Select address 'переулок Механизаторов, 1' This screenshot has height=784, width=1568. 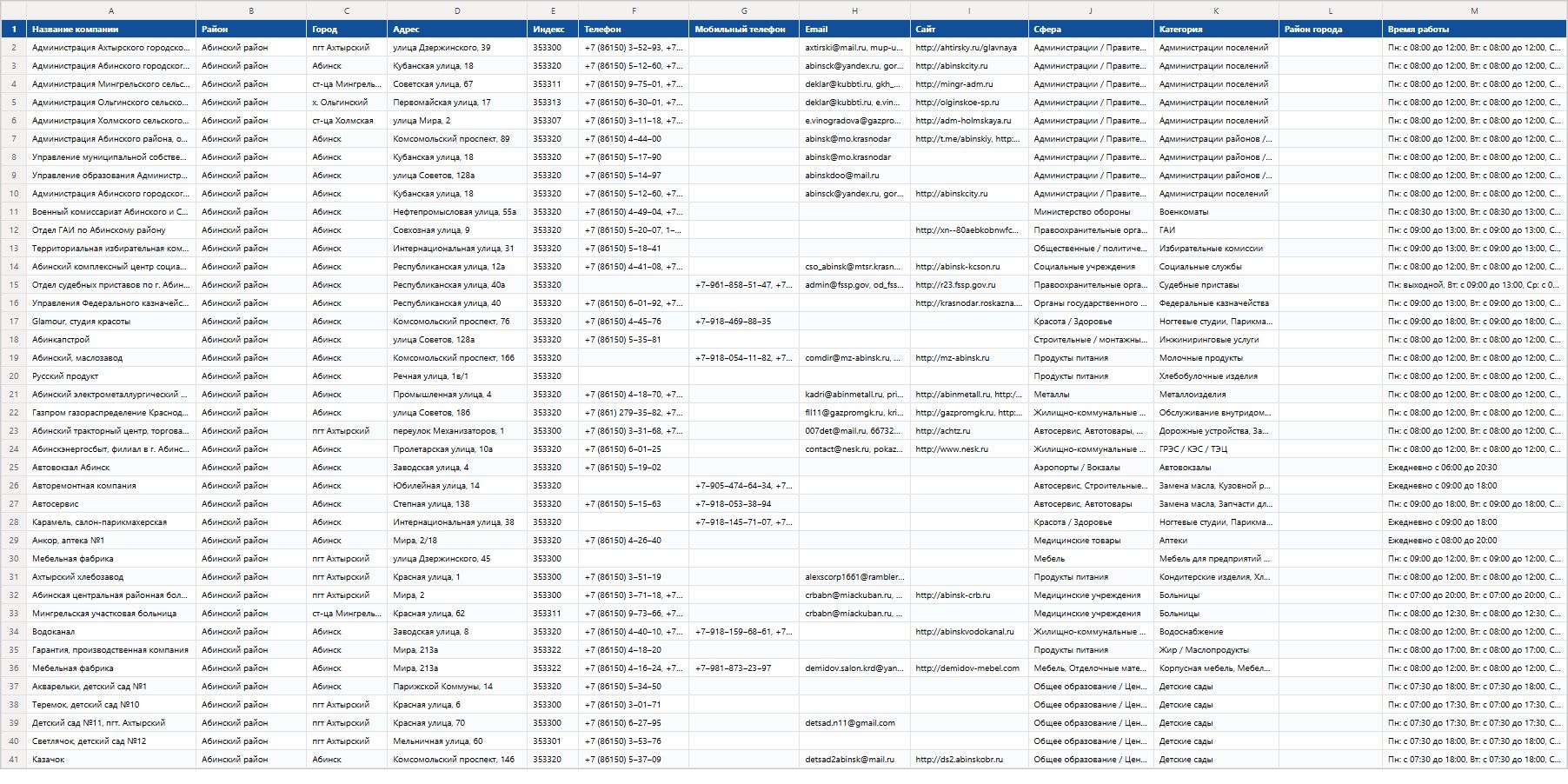click(x=457, y=431)
